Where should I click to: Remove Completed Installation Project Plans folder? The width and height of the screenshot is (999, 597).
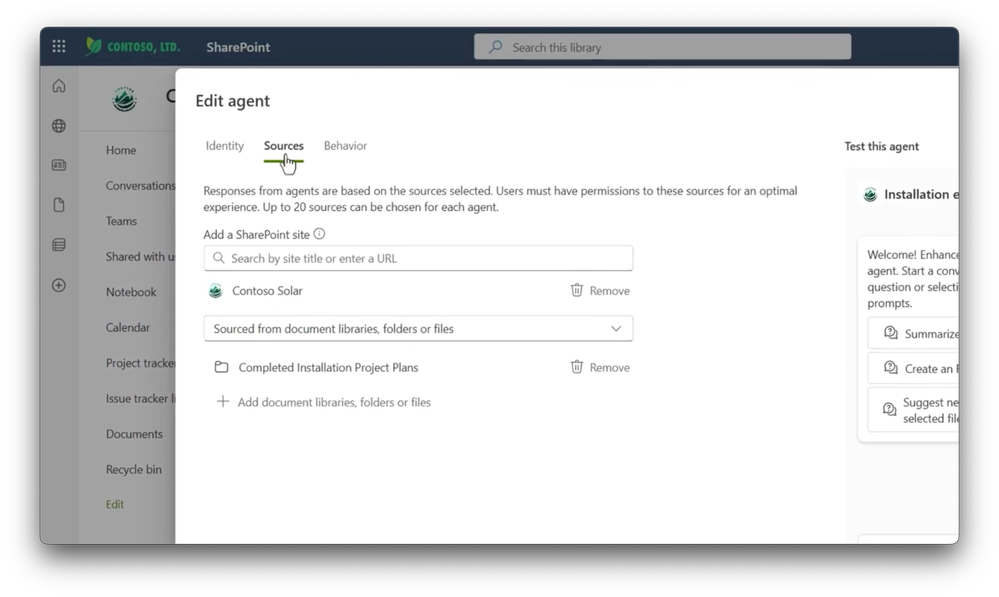600,368
